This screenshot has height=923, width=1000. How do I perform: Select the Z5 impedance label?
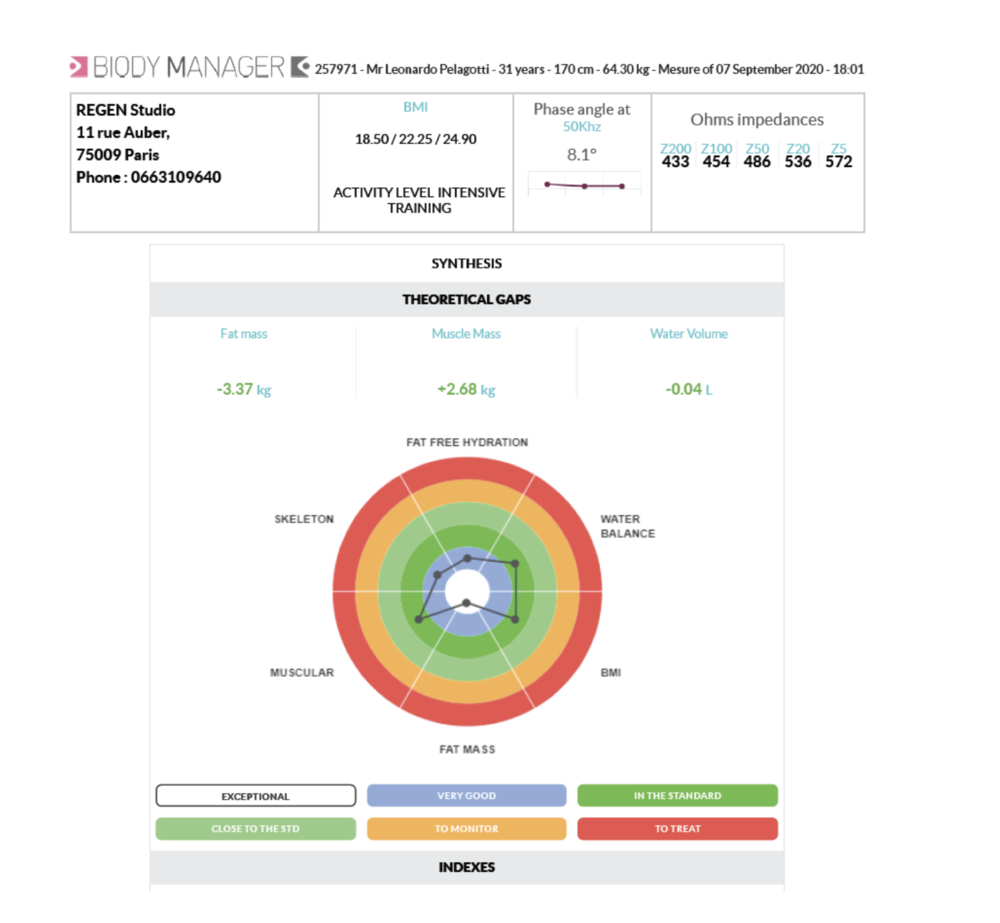[x=838, y=149]
